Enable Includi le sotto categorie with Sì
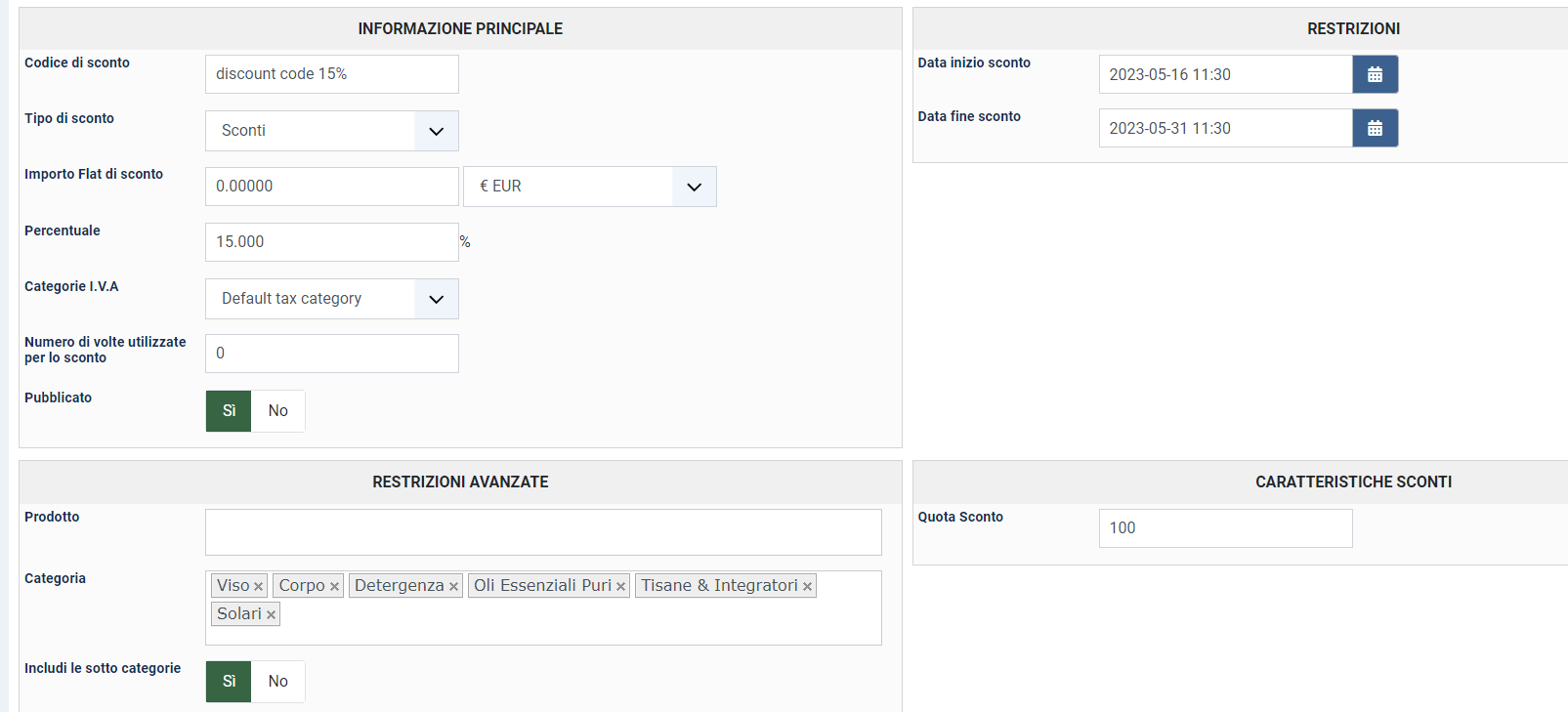This screenshot has height=712, width=1568. [x=229, y=682]
